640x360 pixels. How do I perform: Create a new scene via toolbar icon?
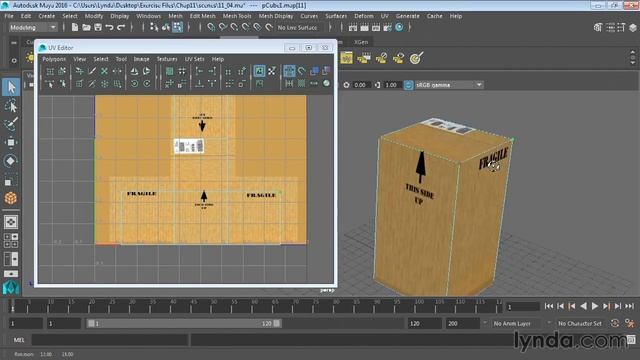75,27
